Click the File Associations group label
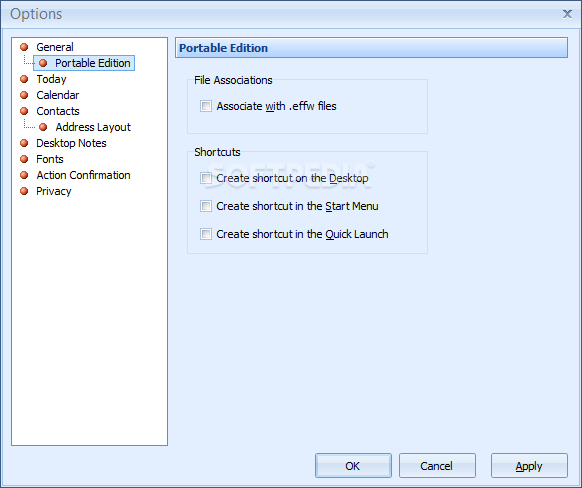The height and width of the screenshot is (488, 582). [x=233, y=80]
